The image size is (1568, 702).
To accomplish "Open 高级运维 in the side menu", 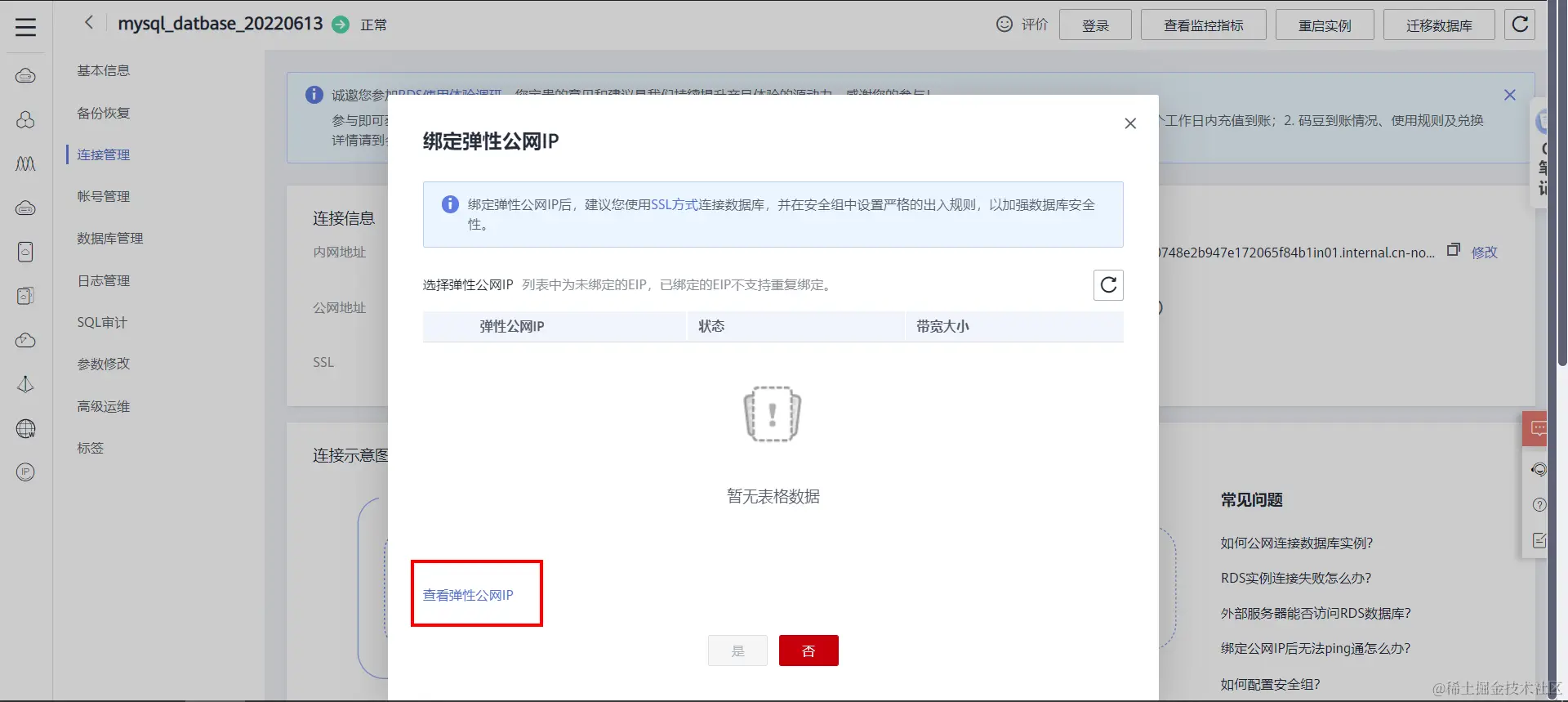I will [104, 406].
